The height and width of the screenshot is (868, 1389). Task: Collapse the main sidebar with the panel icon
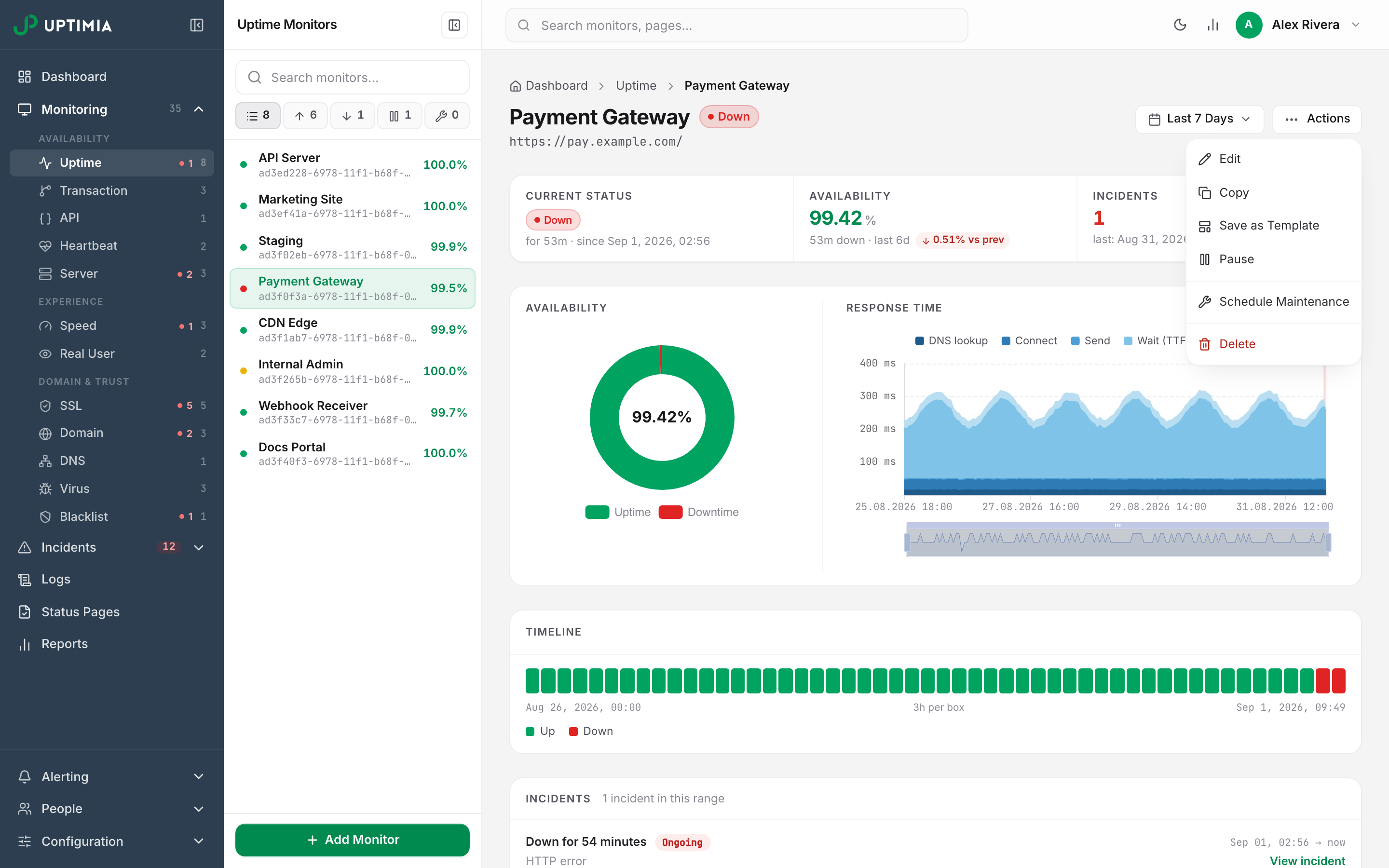coord(196,25)
